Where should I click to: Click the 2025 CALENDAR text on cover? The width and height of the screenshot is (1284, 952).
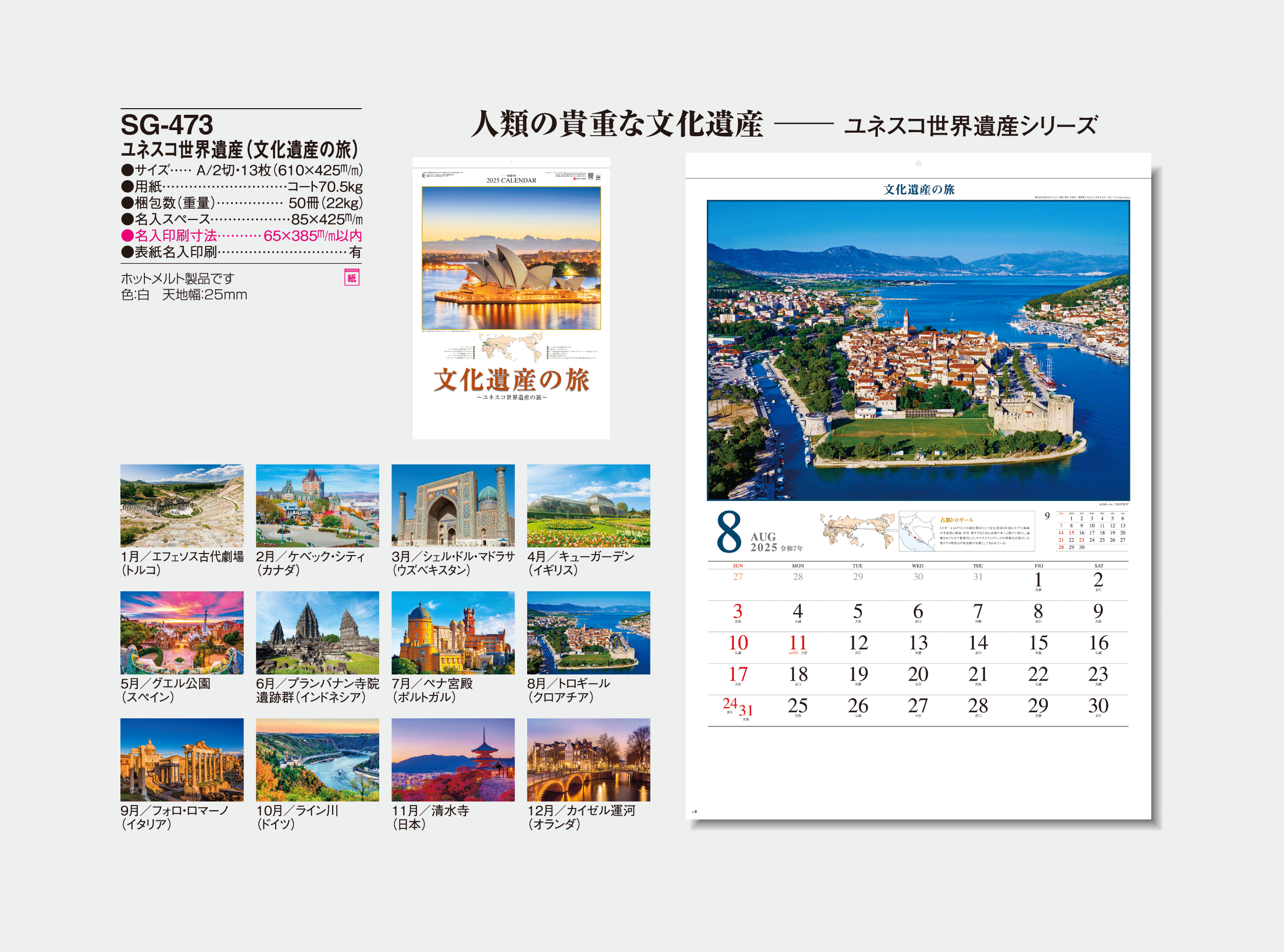(x=511, y=181)
